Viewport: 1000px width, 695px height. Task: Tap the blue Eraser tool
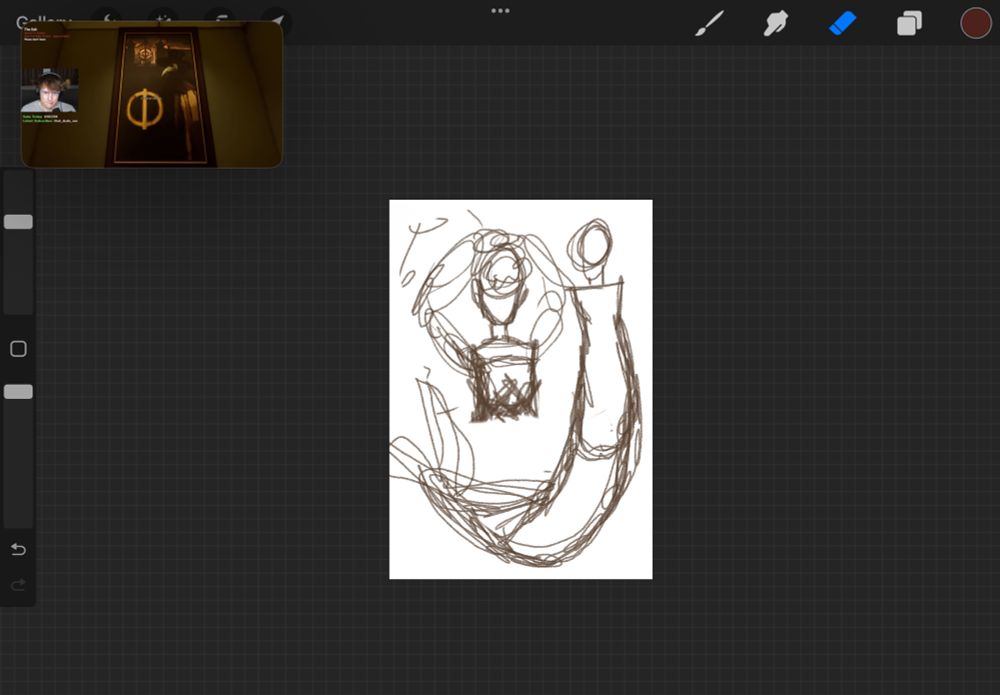(x=843, y=23)
